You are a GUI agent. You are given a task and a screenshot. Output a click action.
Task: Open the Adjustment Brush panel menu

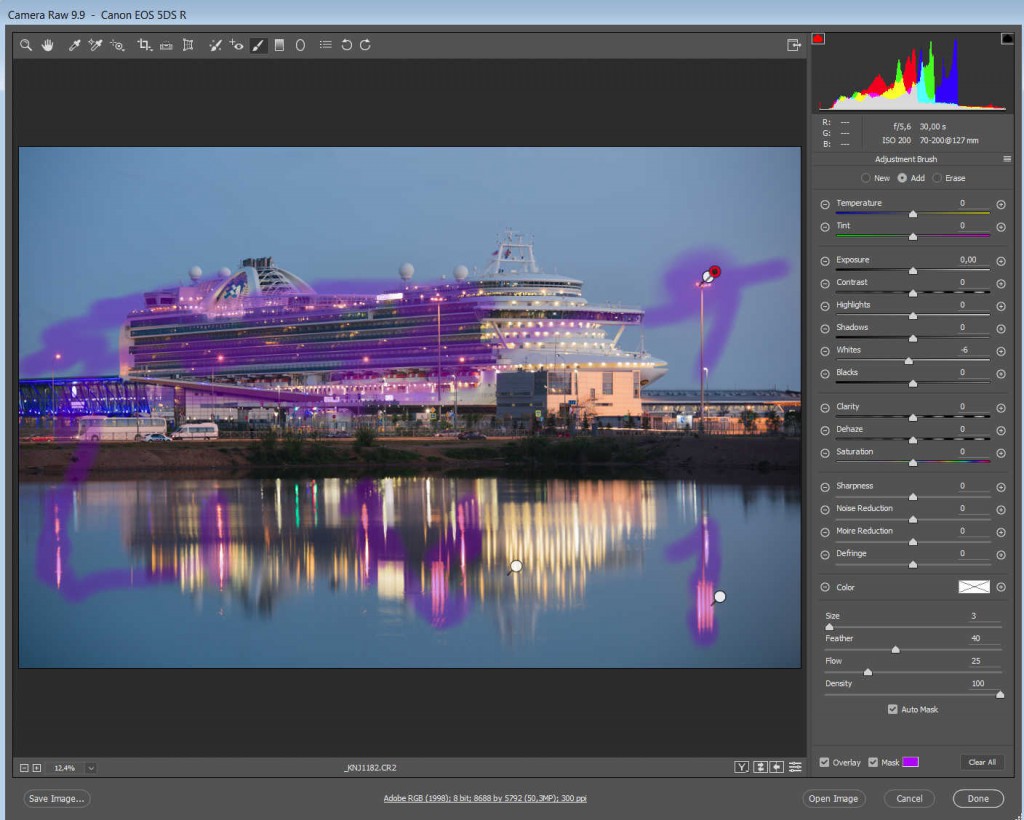1007,159
